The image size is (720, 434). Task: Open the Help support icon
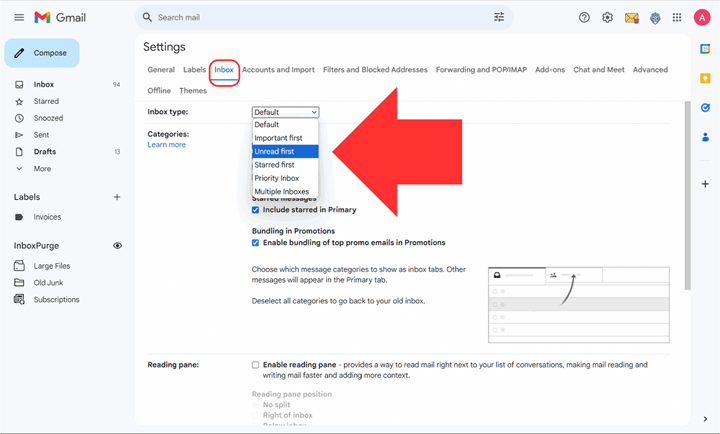585,18
